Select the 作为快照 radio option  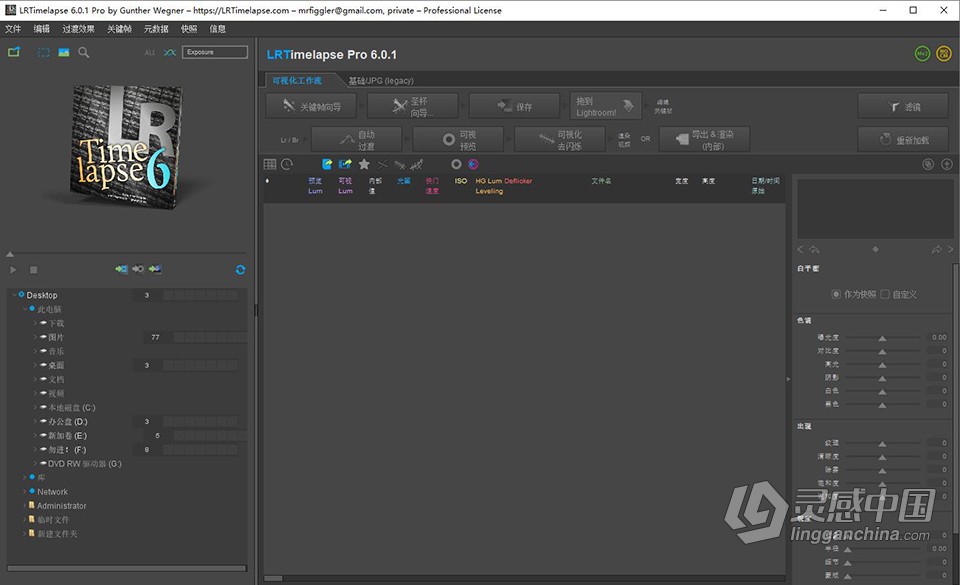[x=836, y=294]
